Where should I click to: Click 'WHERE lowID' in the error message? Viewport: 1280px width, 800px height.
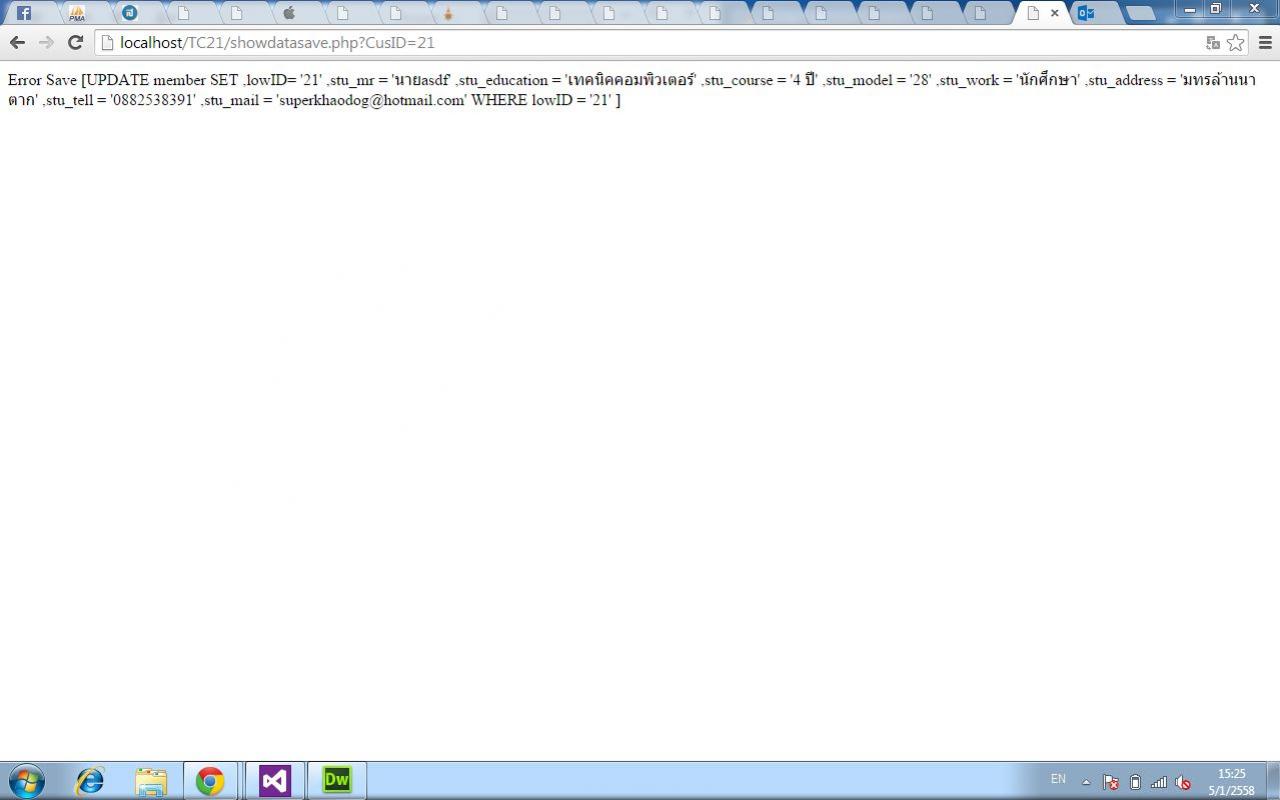tap(522, 100)
